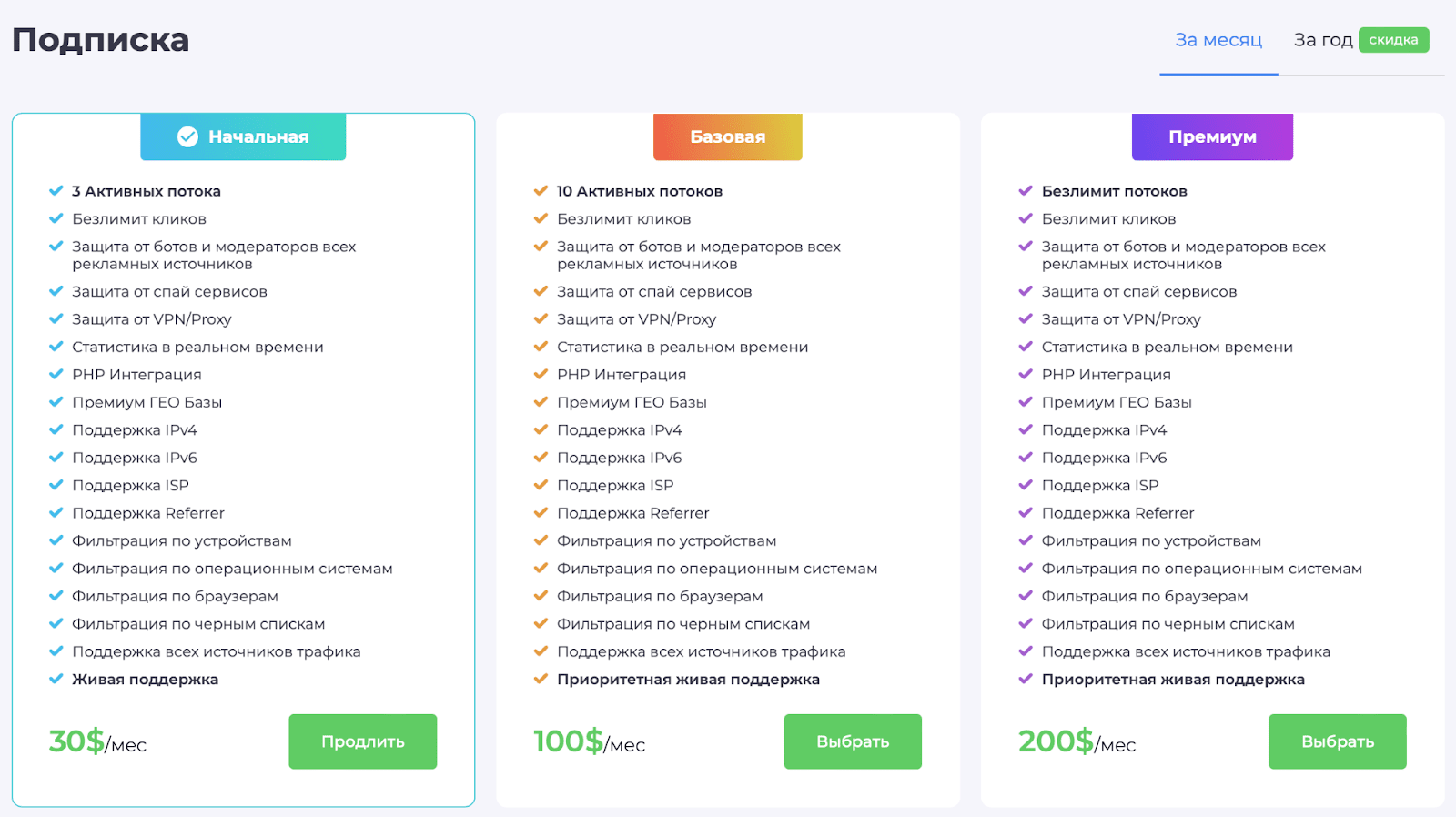Renew plan with the Продлить button
The width and height of the screenshot is (1456, 817).
363,741
